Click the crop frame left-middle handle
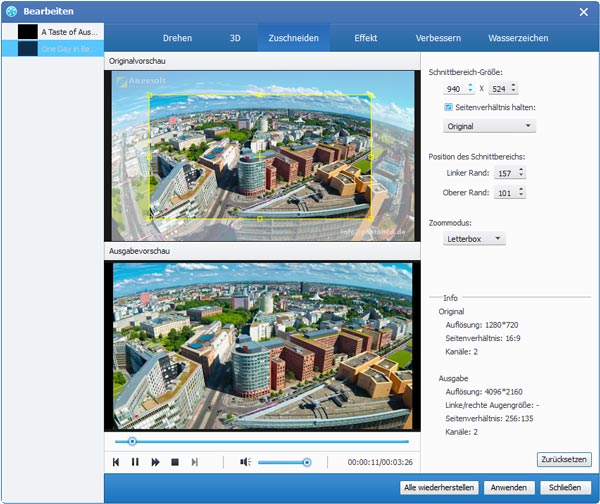 149,157
